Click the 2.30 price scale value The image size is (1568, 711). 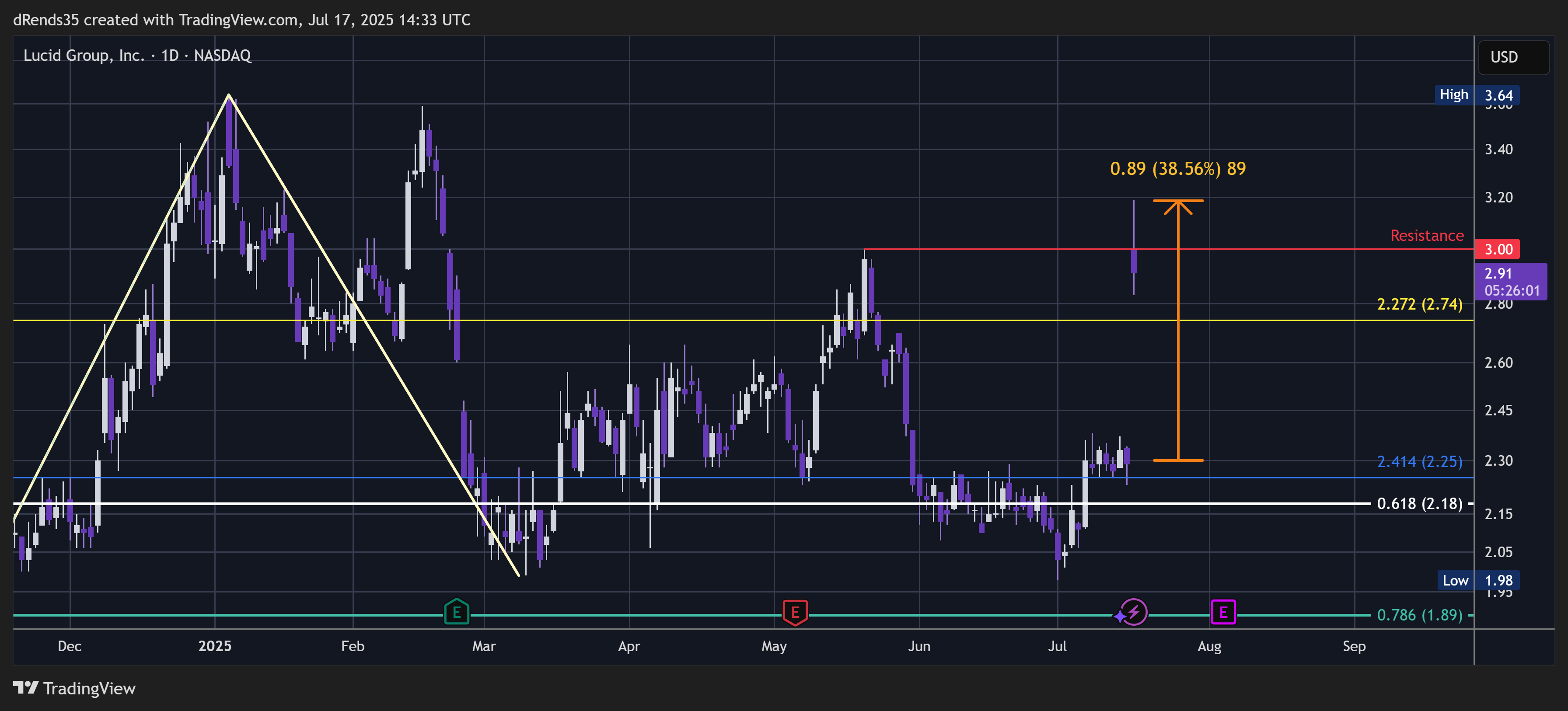(x=1498, y=461)
